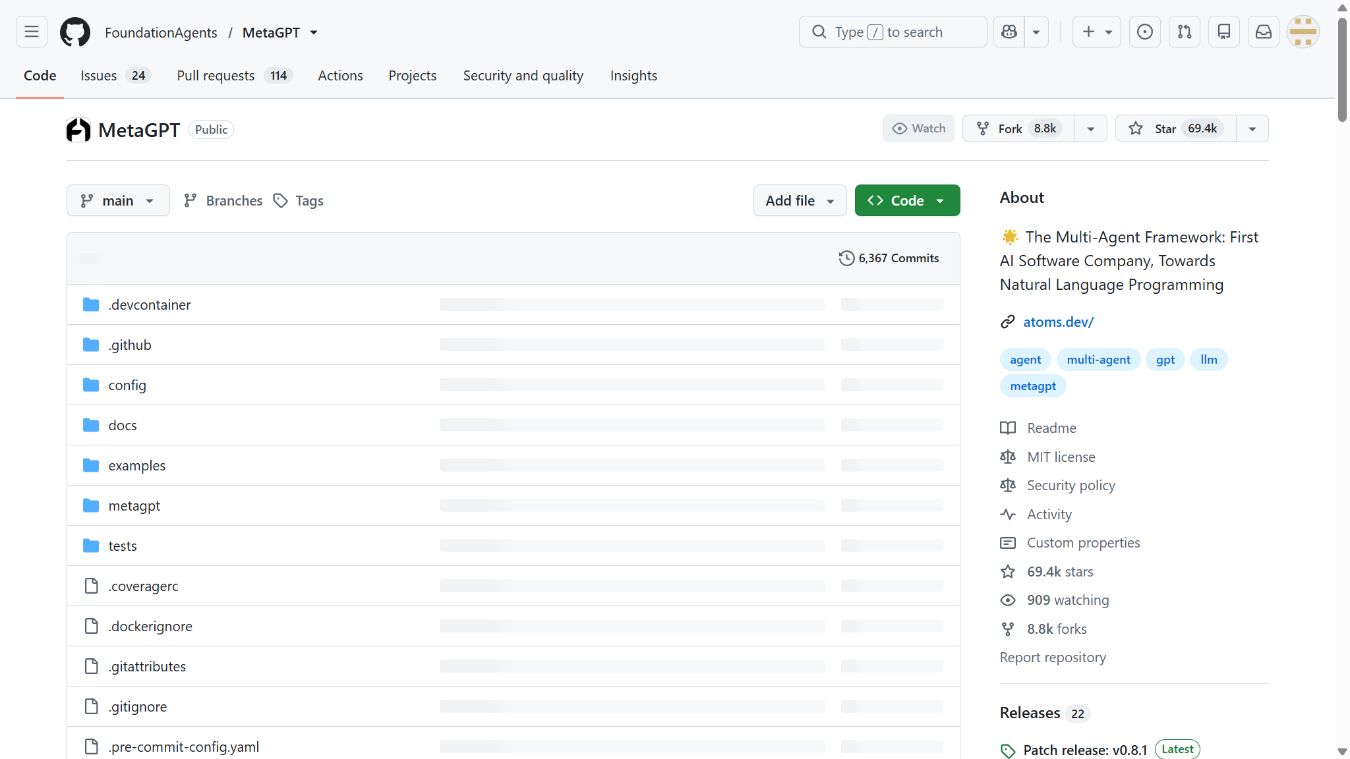Open the metagpt folder
This screenshot has height=759, width=1350.
pyautogui.click(x=134, y=506)
